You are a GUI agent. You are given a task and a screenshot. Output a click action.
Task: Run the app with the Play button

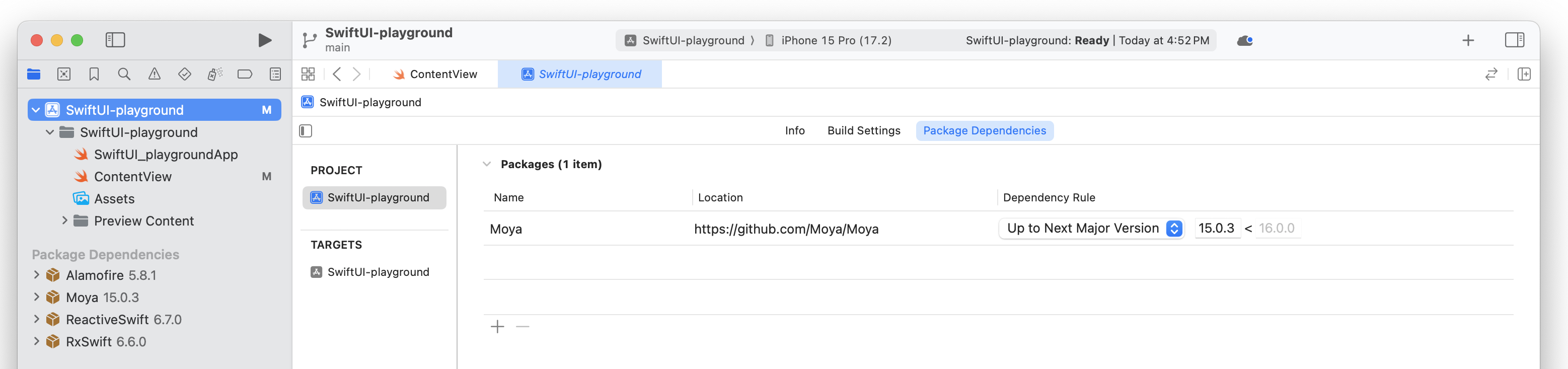tap(264, 40)
